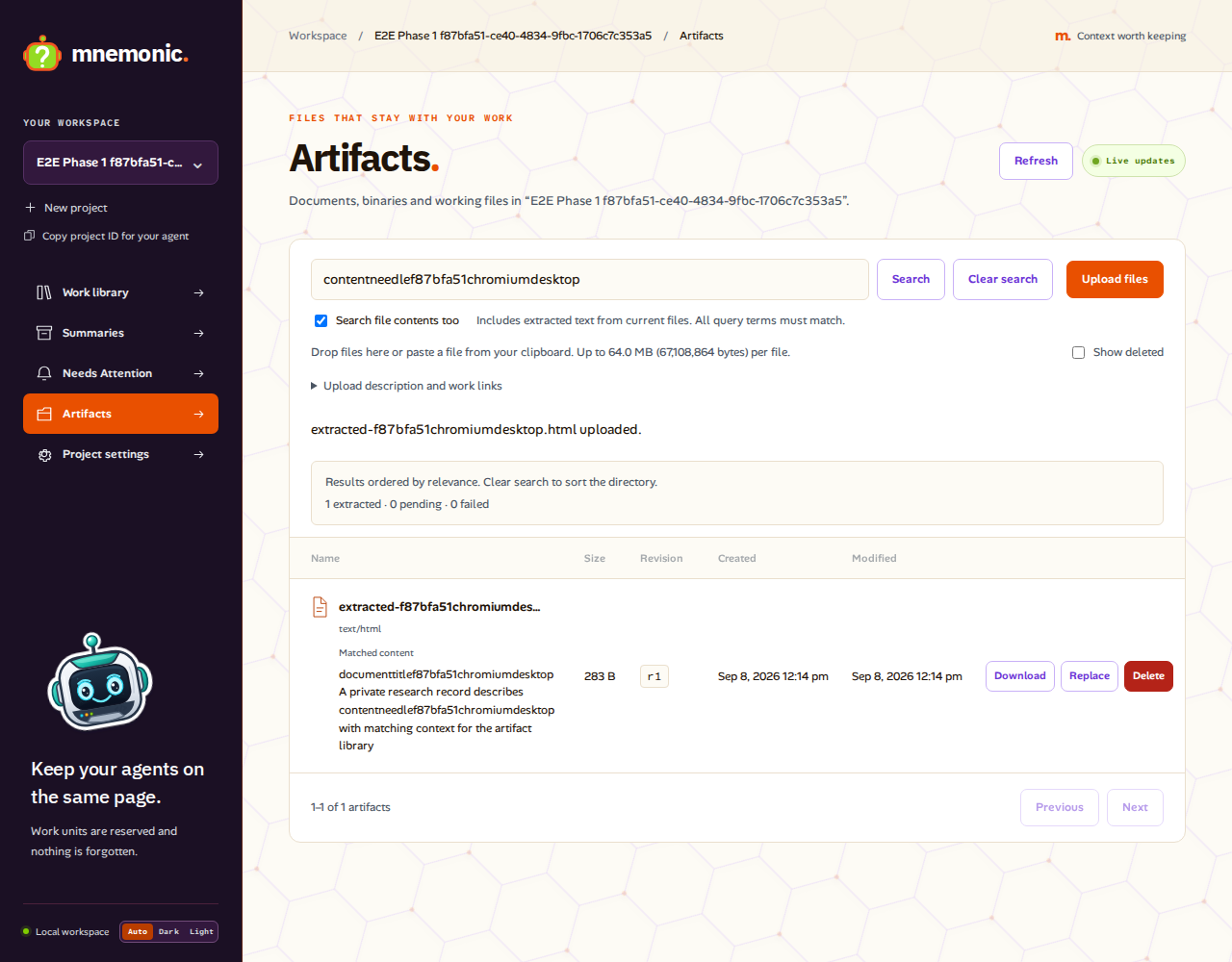Click the copy icon for project ID
1232x962 pixels.
tap(30, 236)
